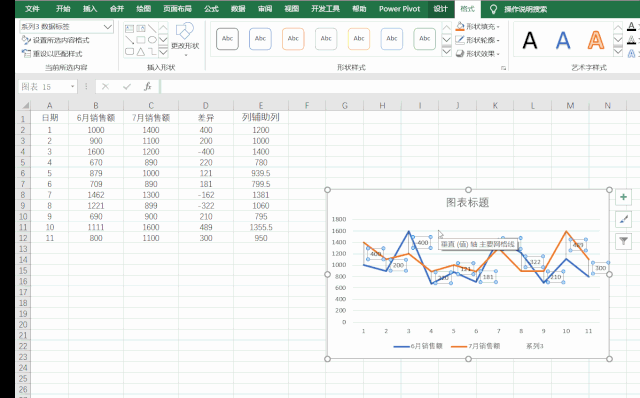This screenshot has height=398, width=640.
Task: Click the 7月销售额 legend entry
Action: point(476,346)
